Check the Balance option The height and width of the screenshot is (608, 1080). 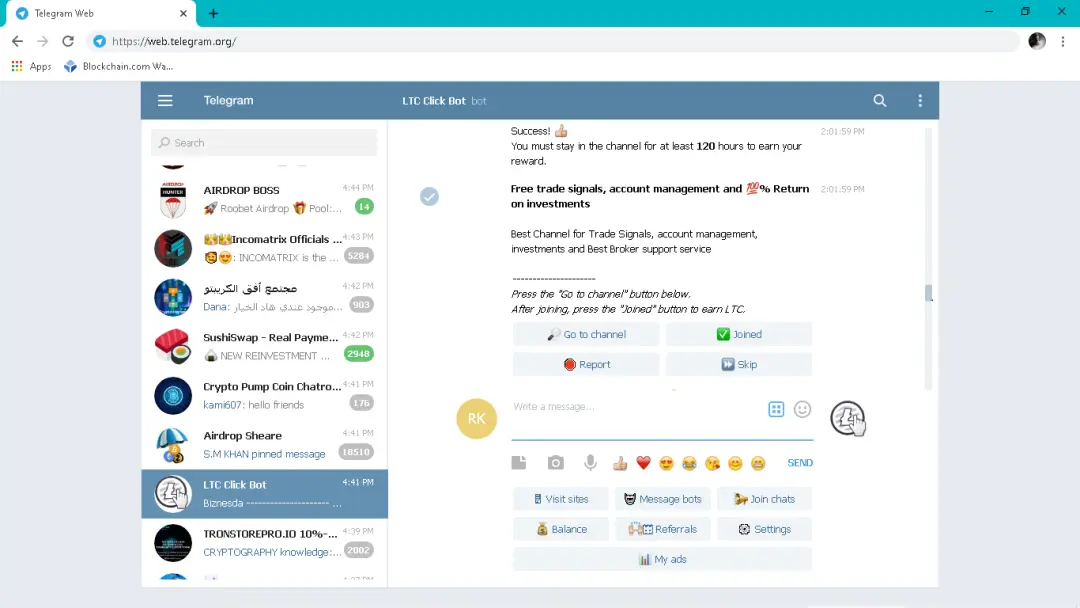pyautogui.click(x=561, y=529)
